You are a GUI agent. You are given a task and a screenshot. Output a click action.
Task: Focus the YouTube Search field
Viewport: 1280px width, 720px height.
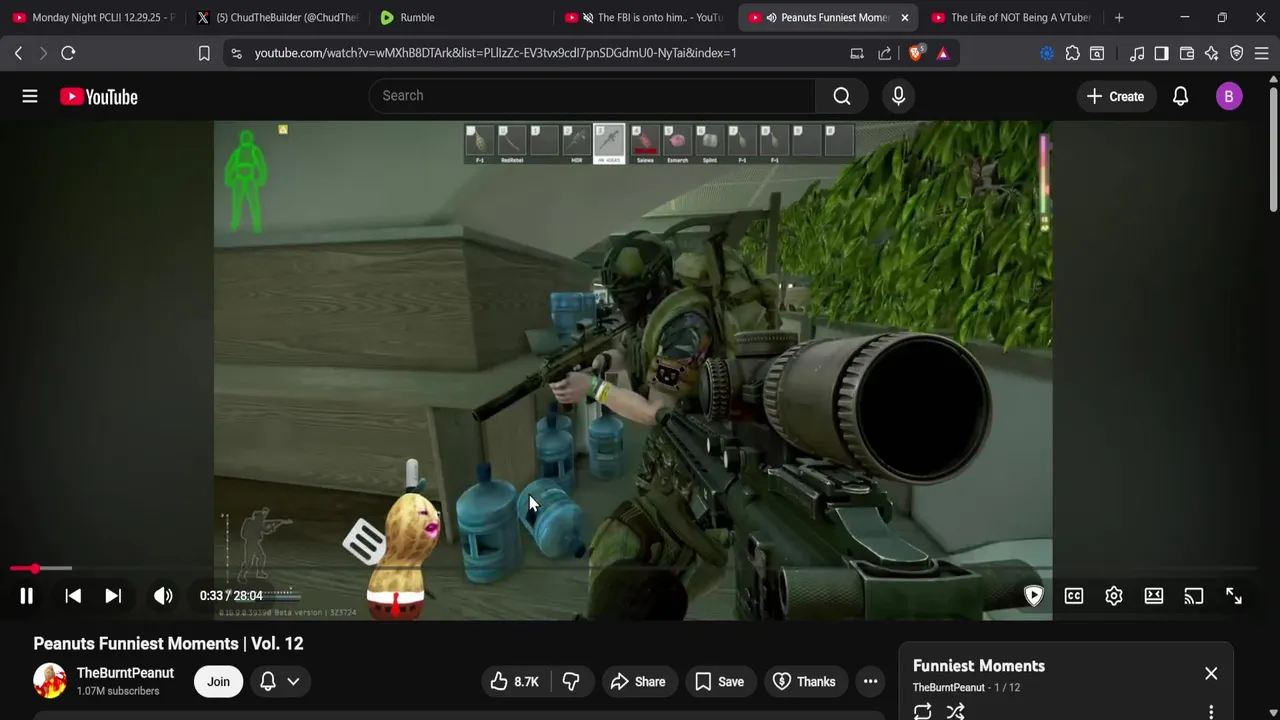[592, 96]
